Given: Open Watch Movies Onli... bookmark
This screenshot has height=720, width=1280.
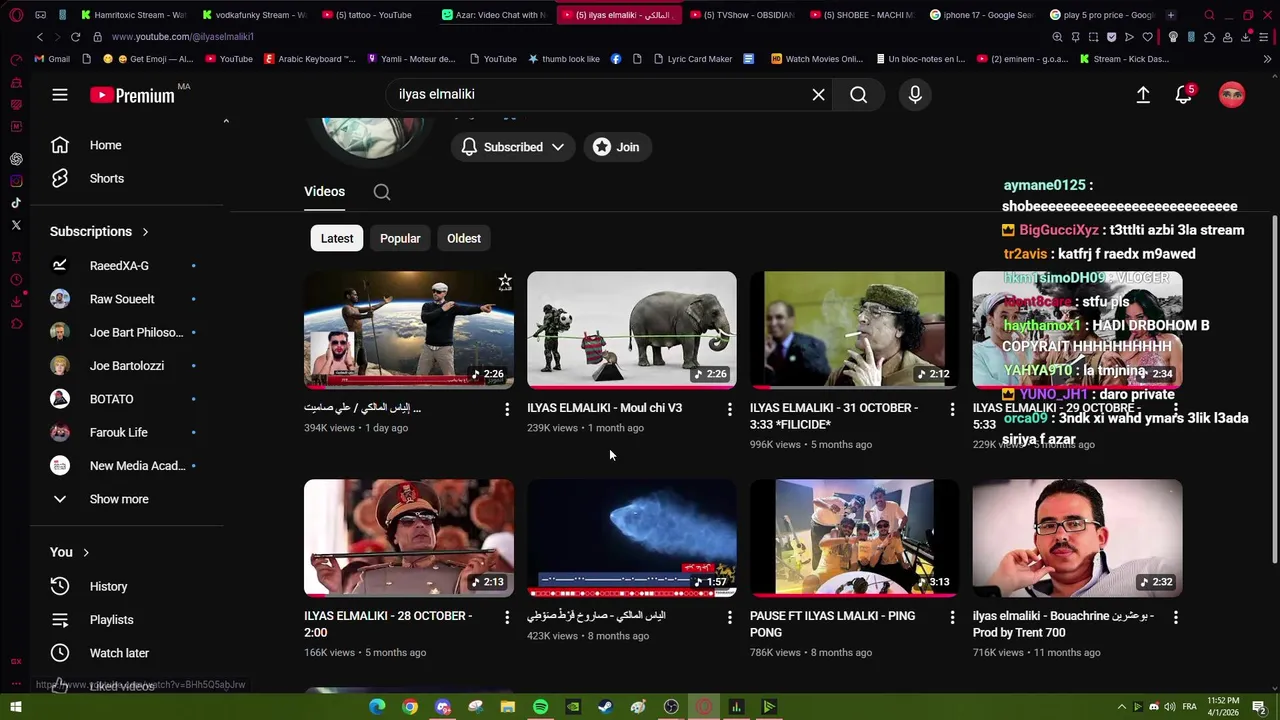Looking at the screenshot, I should [x=817, y=59].
